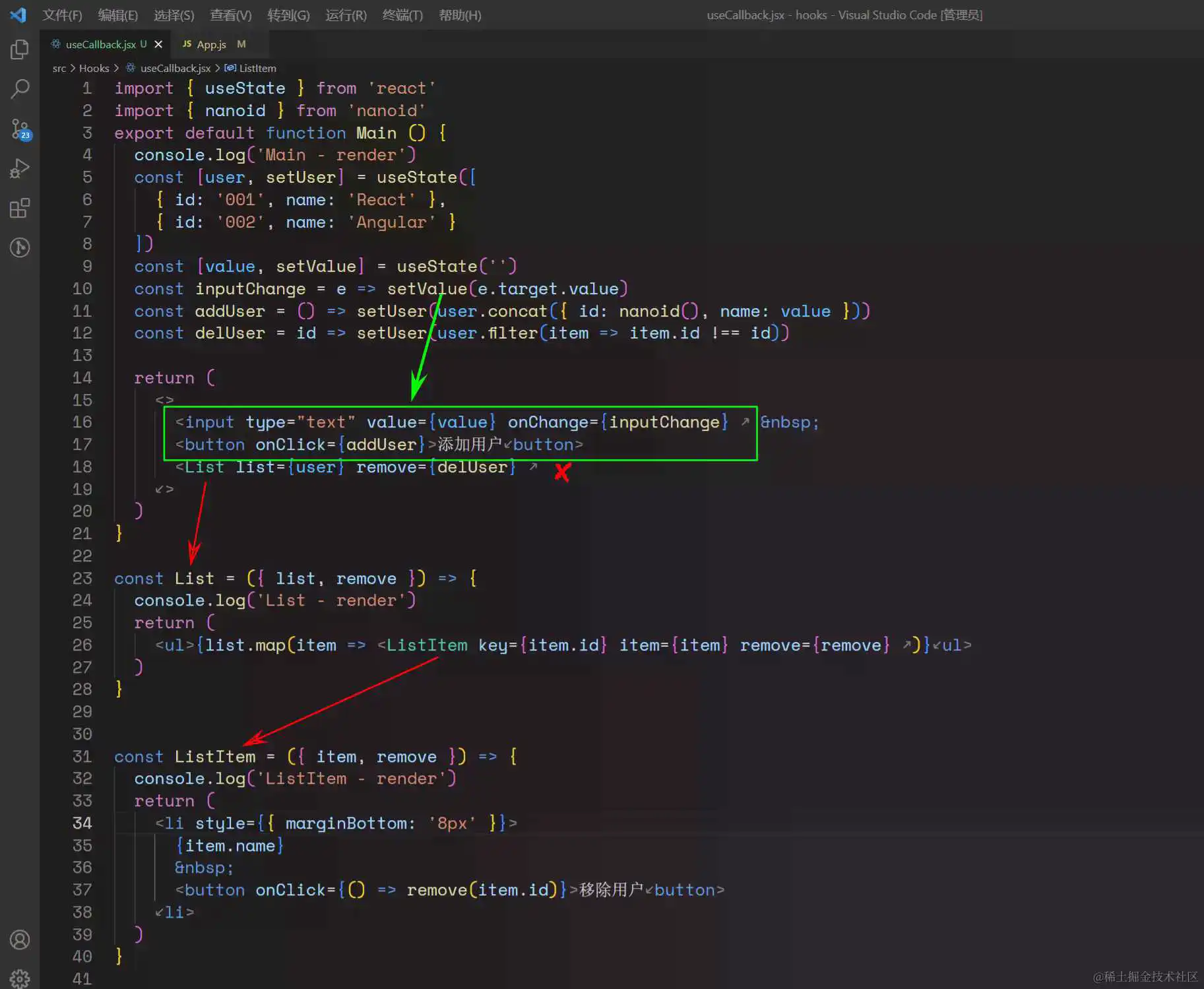Open the Search view in activity bar
The width and height of the screenshot is (1204, 989).
[x=20, y=89]
